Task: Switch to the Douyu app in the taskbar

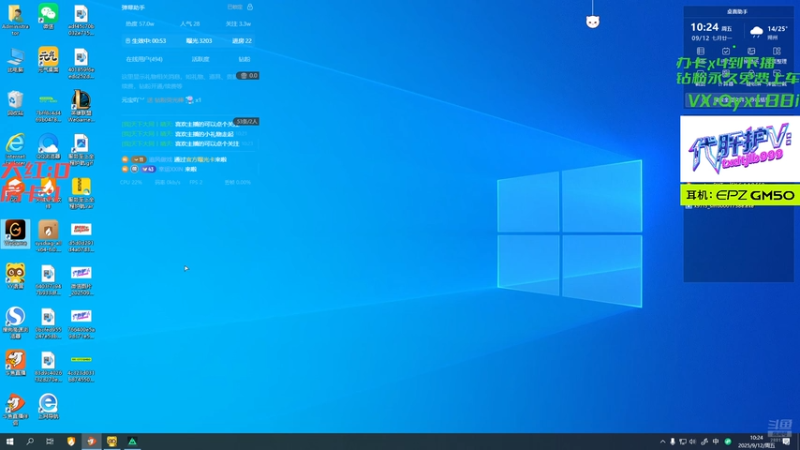Action: (91, 441)
